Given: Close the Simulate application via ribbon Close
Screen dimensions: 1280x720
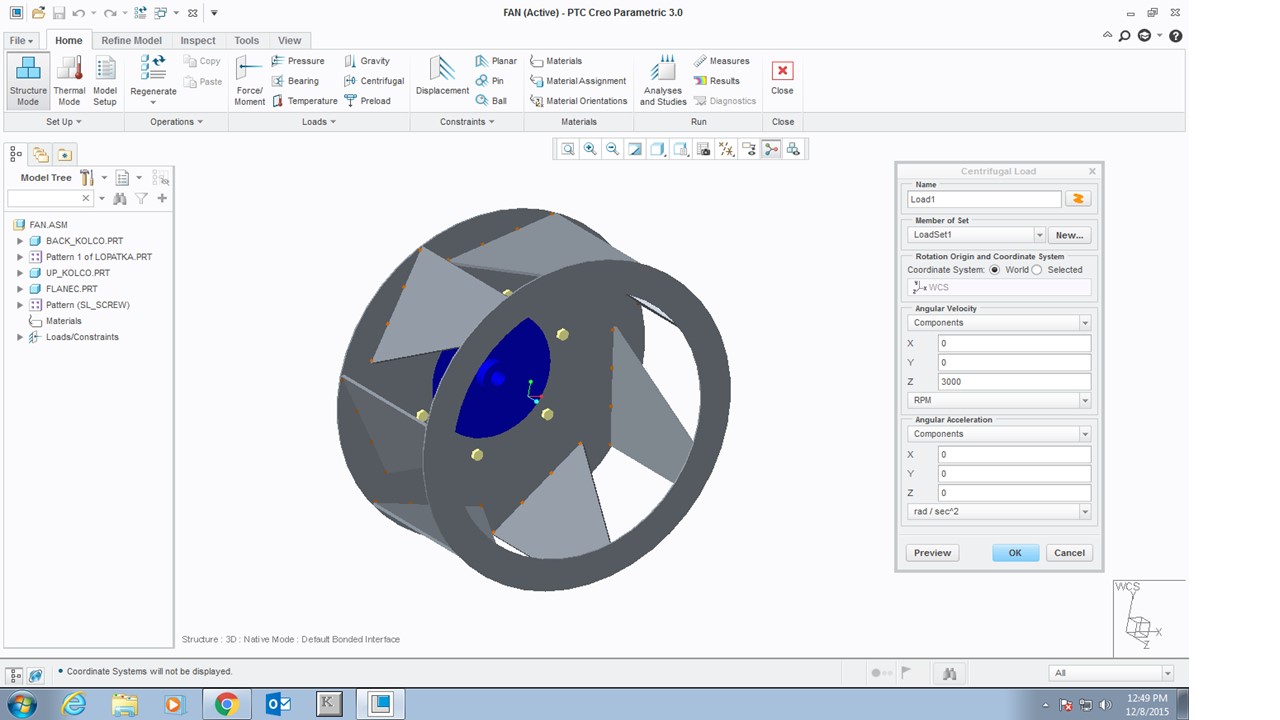Looking at the screenshot, I should pos(782,77).
